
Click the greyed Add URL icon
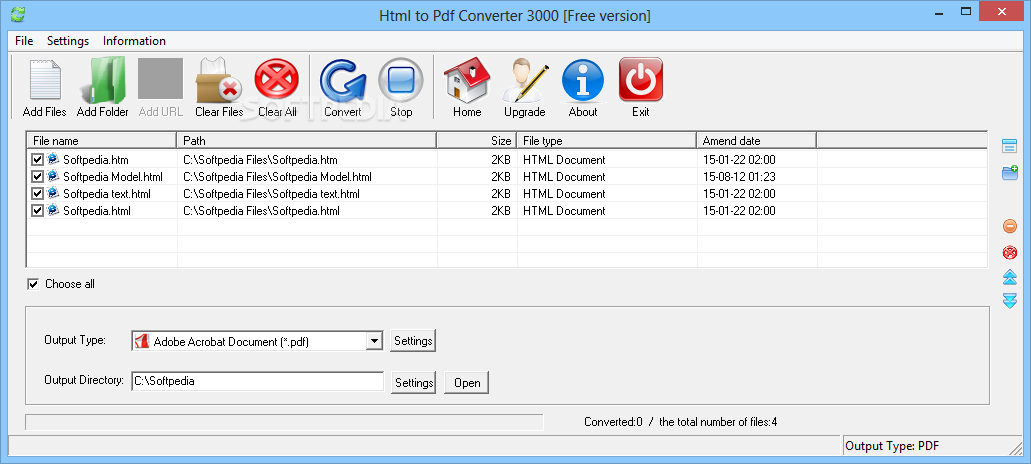coord(160,78)
